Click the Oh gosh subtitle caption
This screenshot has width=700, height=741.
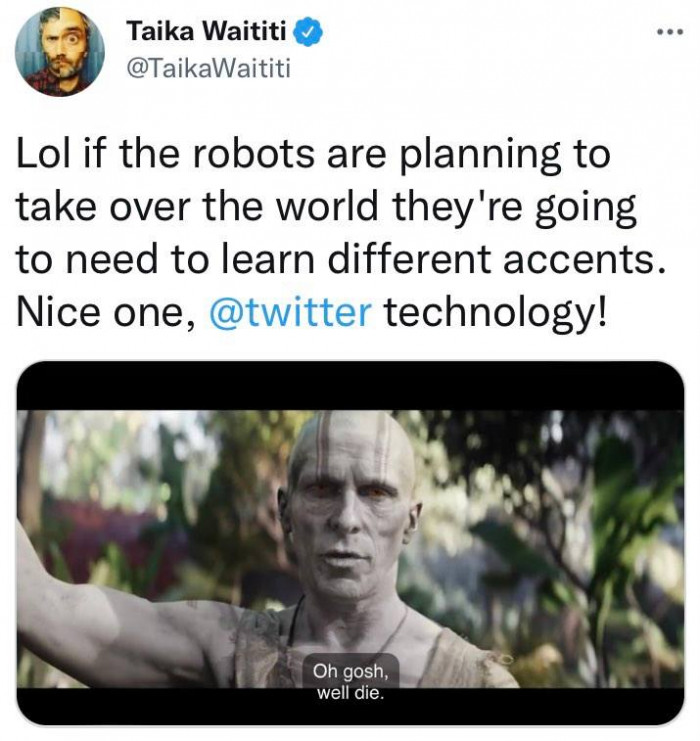point(350,671)
